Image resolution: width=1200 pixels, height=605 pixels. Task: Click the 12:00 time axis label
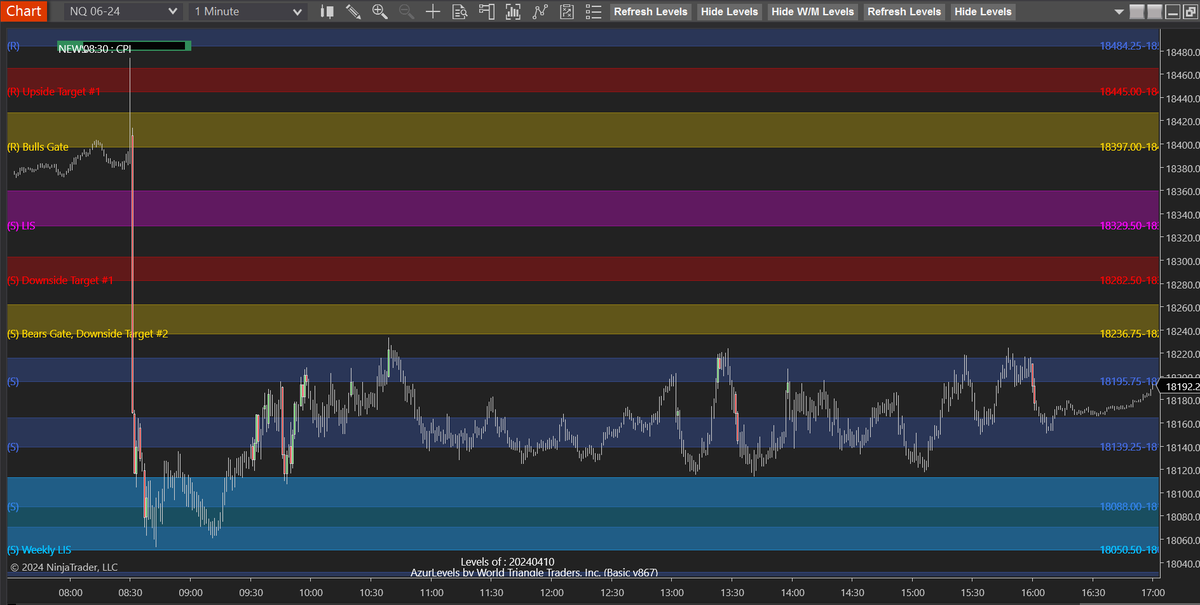pos(552,593)
